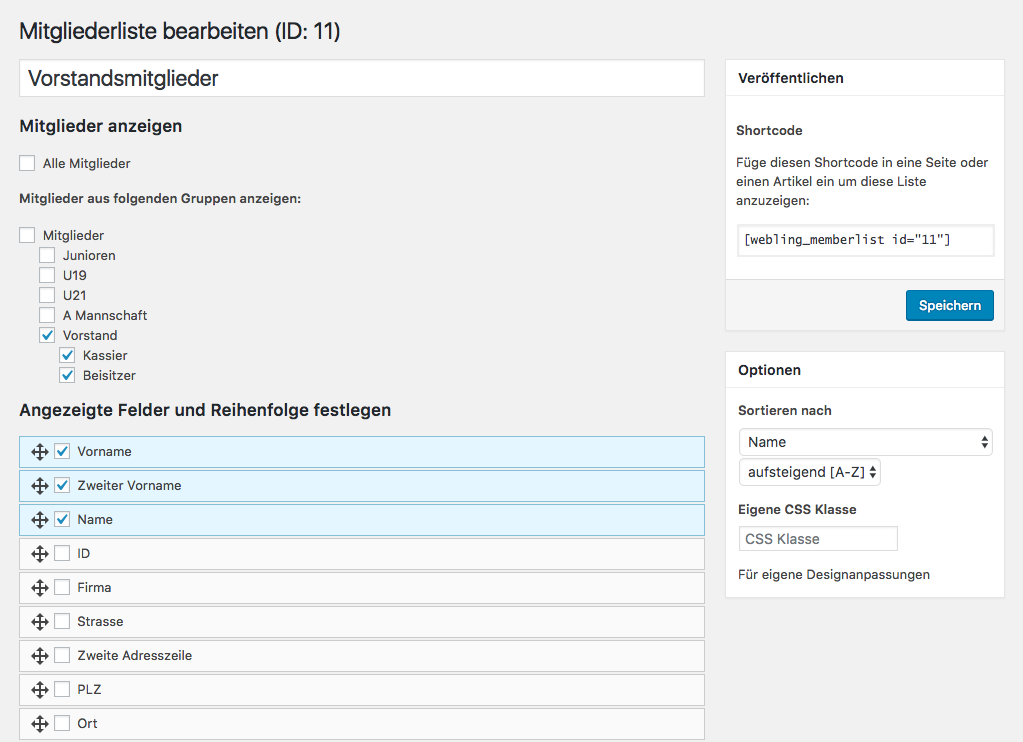Viewport: 1023px width, 742px height.
Task: Uncheck the Kassier subgroup
Action: (67, 355)
